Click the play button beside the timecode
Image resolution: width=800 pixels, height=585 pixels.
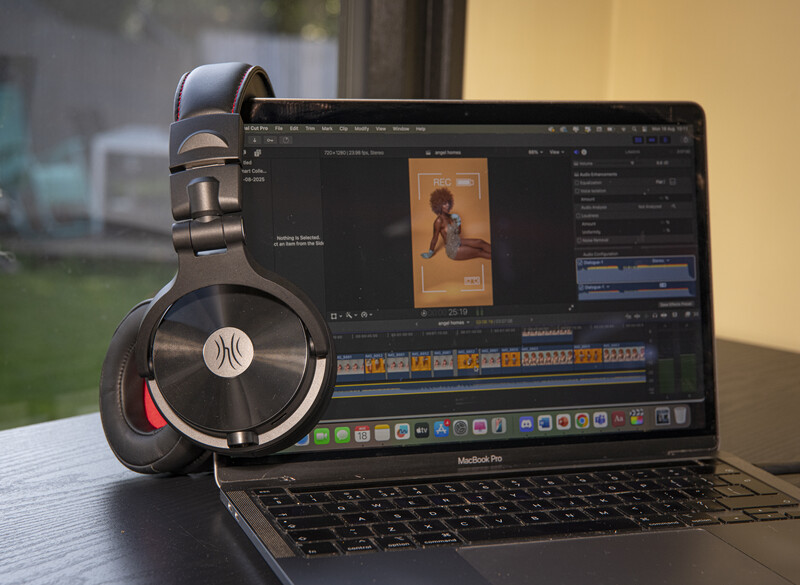(x=424, y=313)
